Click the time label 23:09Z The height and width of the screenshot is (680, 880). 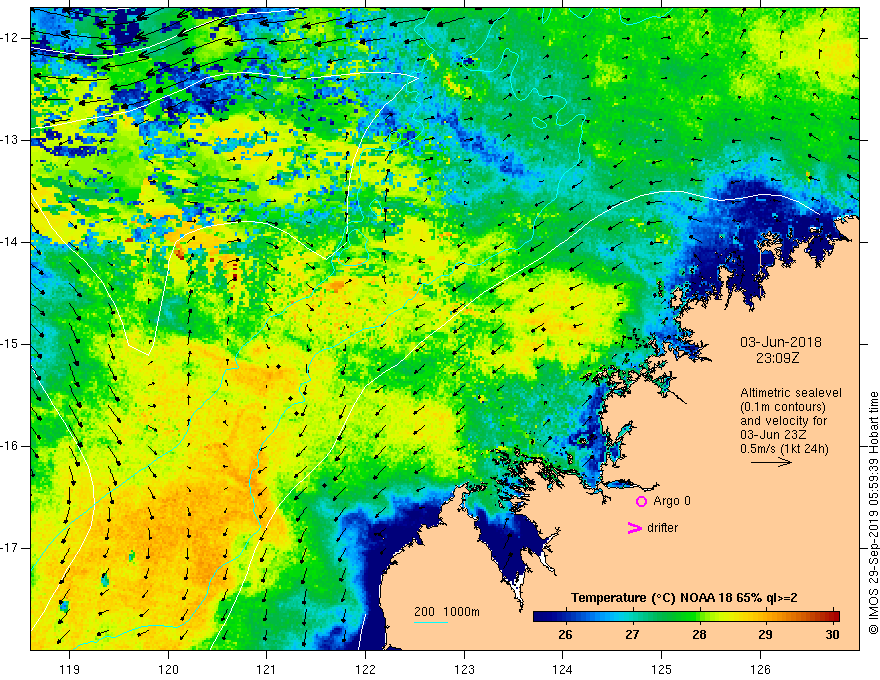pyautogui.click(x=777, y=358)
